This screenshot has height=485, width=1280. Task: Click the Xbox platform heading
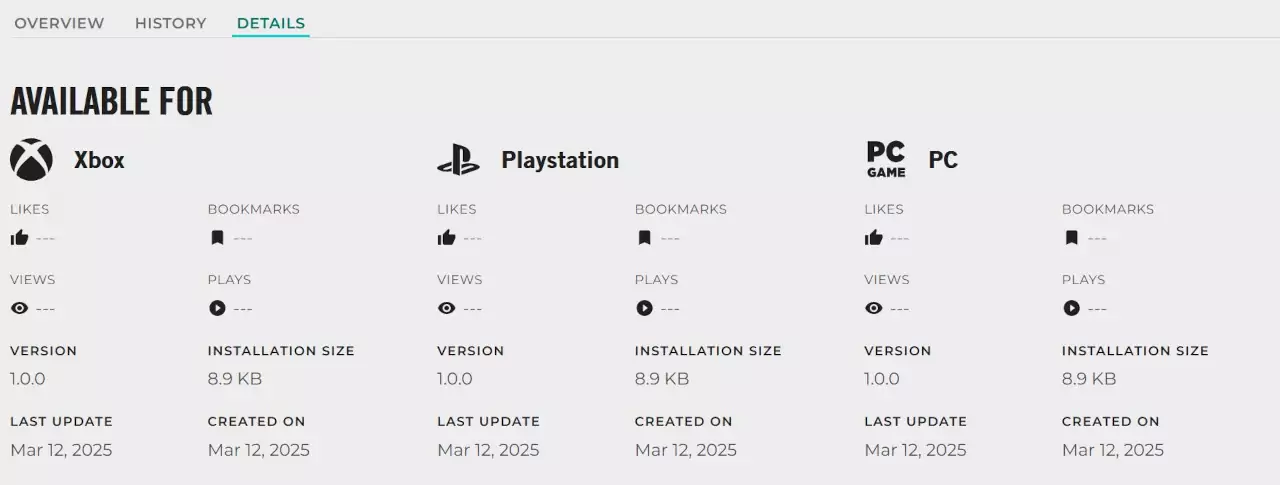coord(99,160)
